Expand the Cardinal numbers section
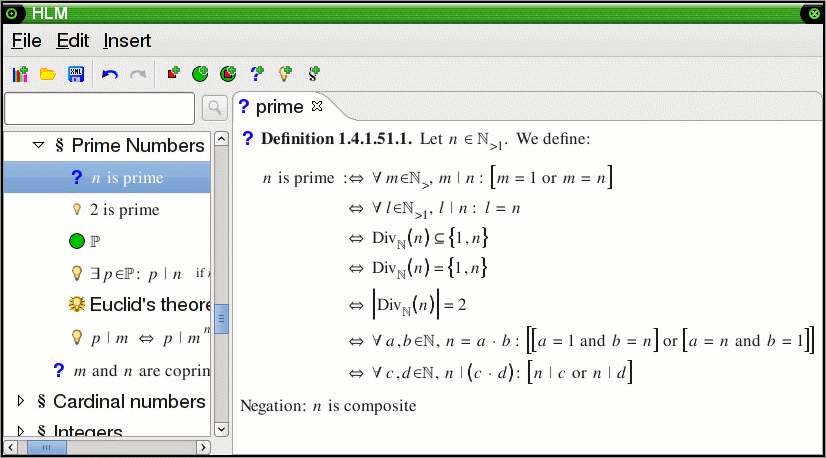Screen dimensions: 826x458 coord(22,401)
